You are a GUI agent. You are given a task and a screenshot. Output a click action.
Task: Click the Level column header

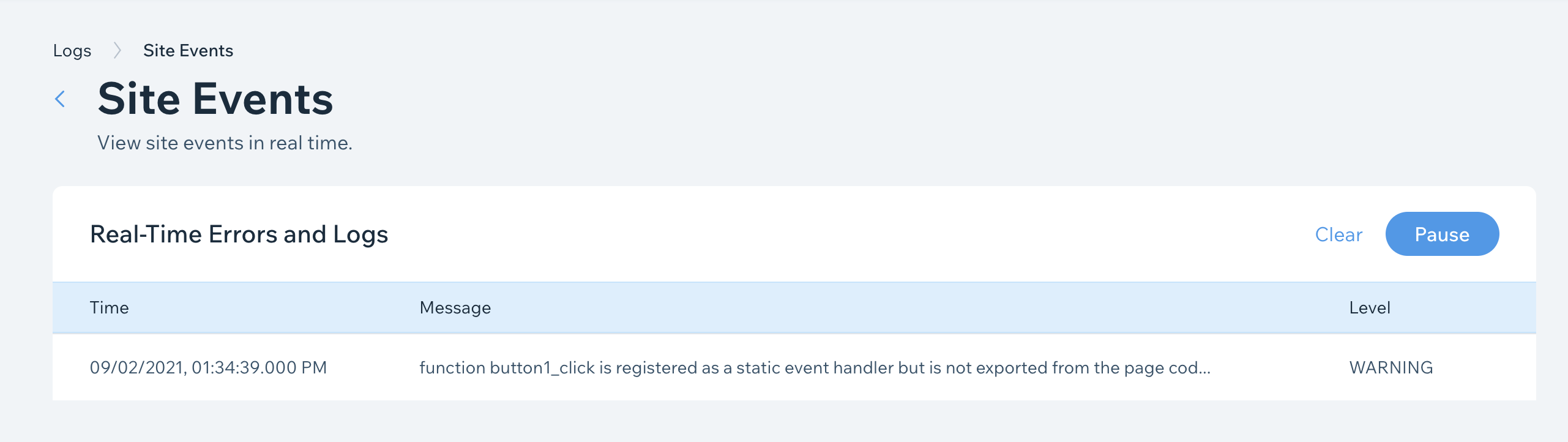tap(1370, 307)
